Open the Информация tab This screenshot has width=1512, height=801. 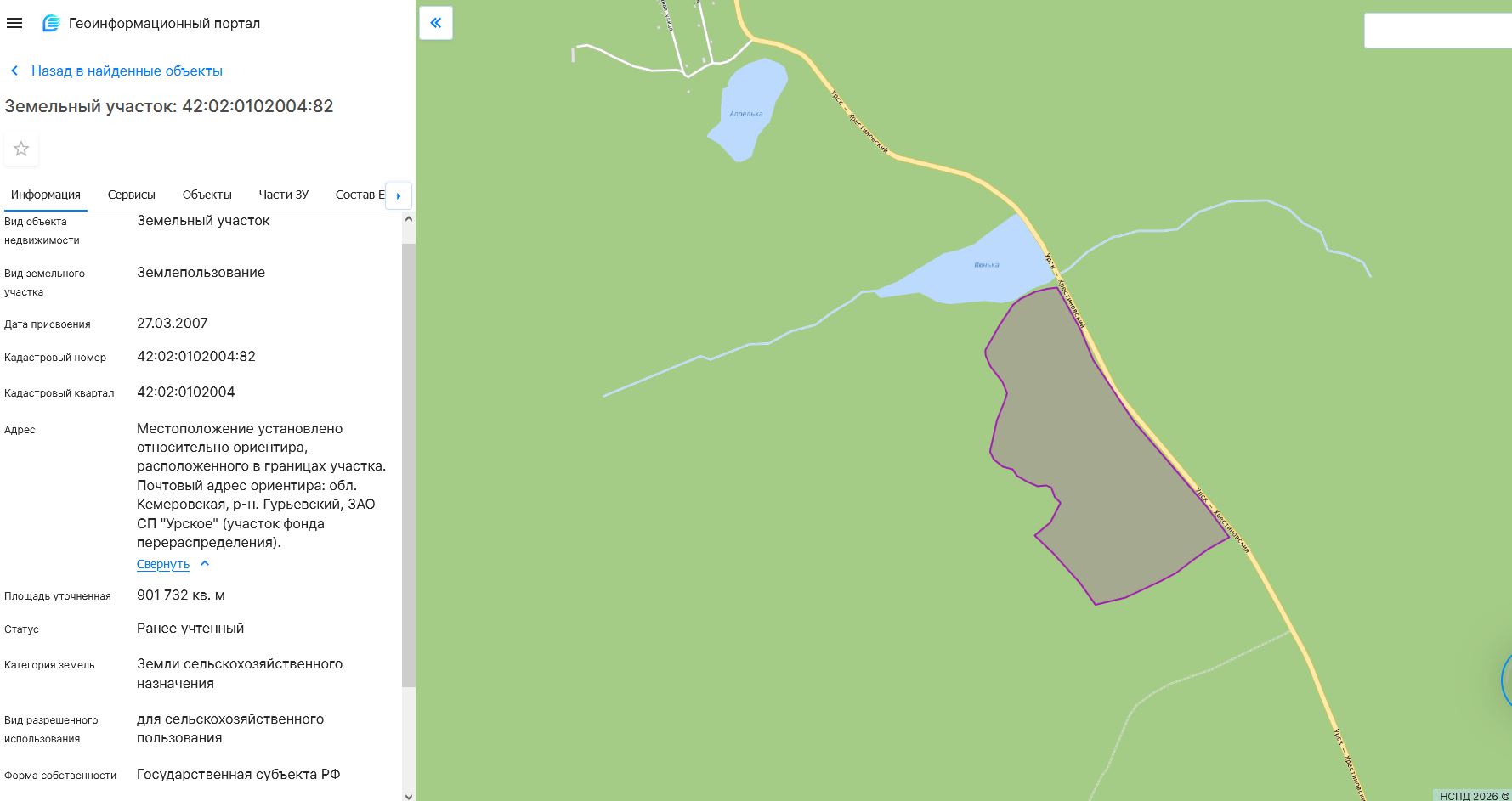point(46,195)
